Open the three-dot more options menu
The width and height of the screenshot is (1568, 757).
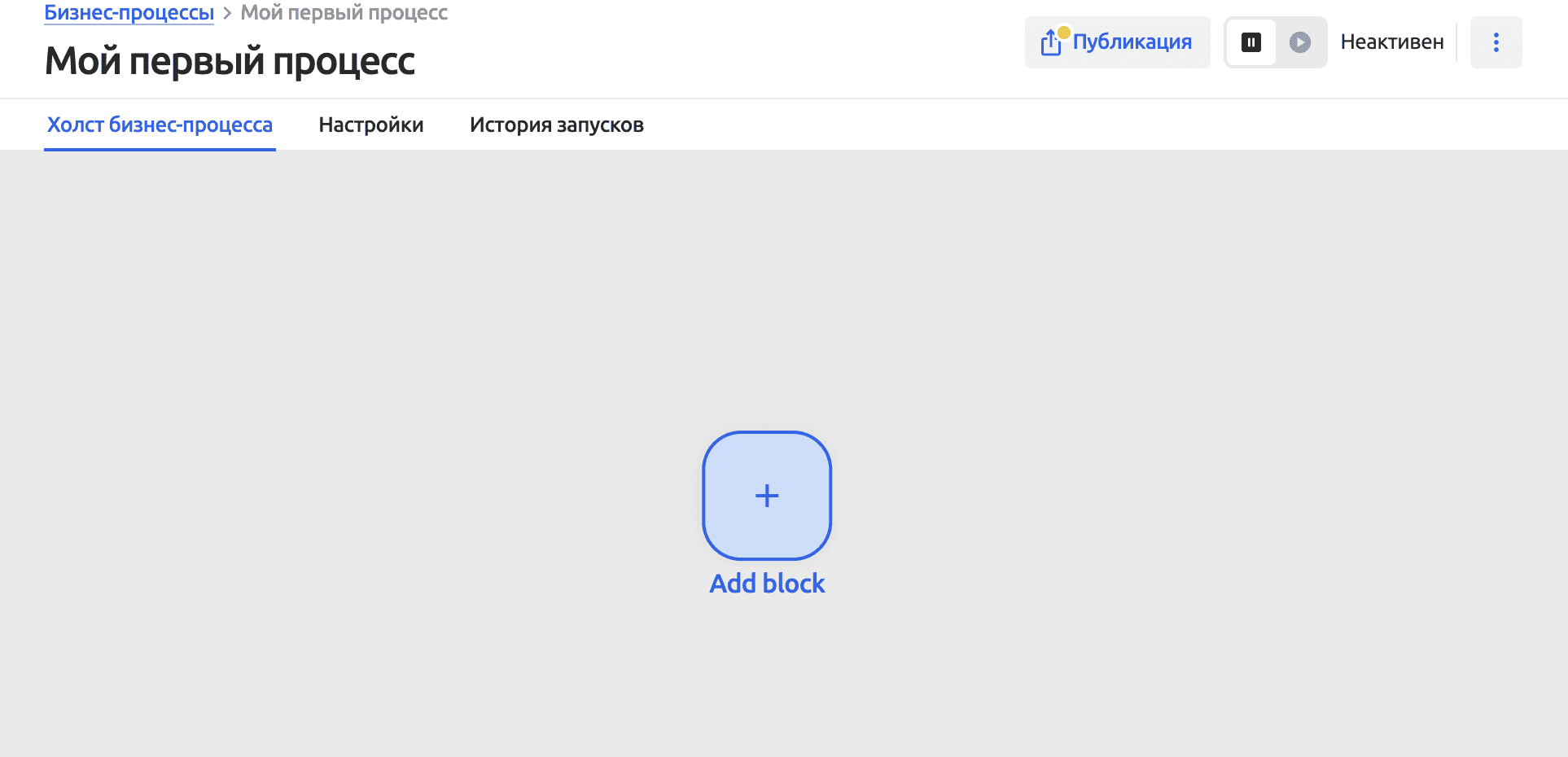[1496, 42]
